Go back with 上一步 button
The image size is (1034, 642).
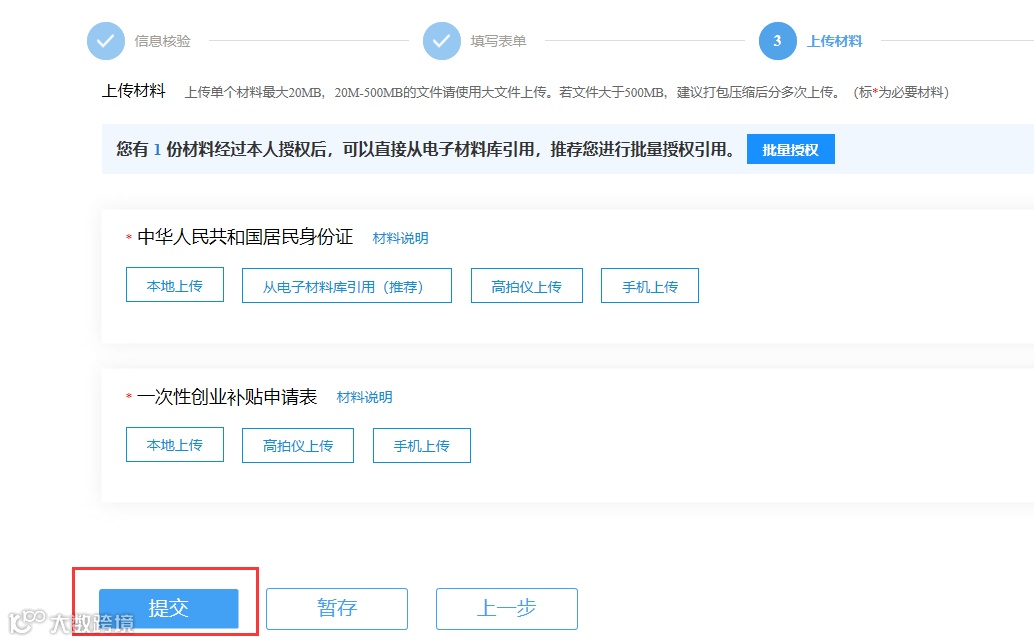pyautogui.click(x=506, y=608)
